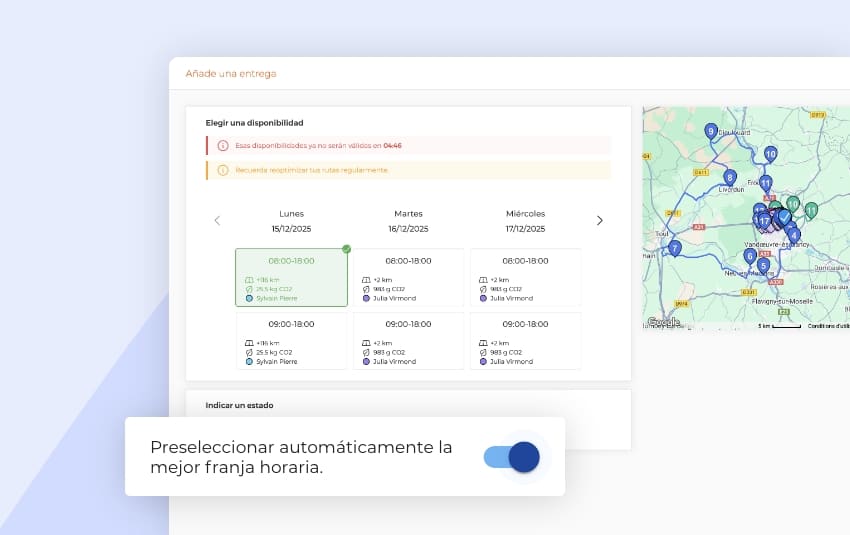Click blue map marker number 6
Screen dimensions: 850x535
(750, 256)
